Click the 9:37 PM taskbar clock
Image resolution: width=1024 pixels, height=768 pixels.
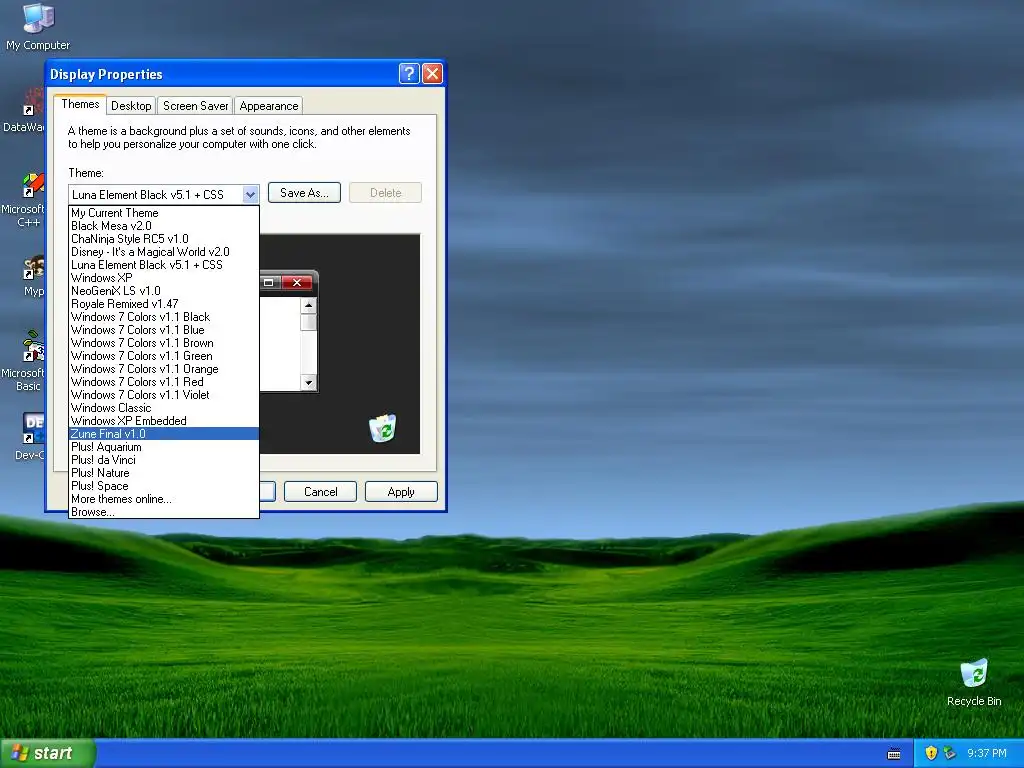tap(987, 753)
